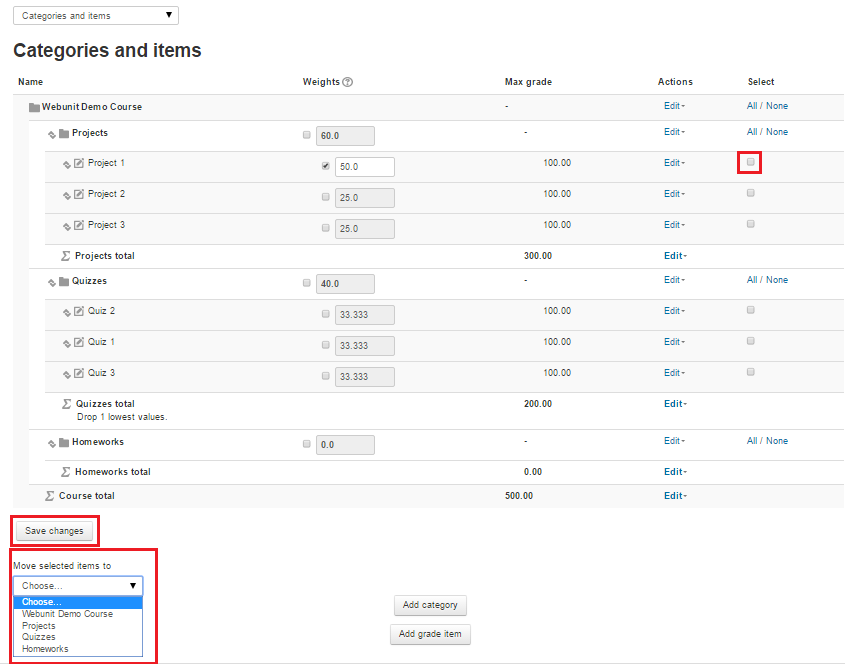
Task: Uncheck the Project 1 weight override checkbox
Action: [326, 166]
